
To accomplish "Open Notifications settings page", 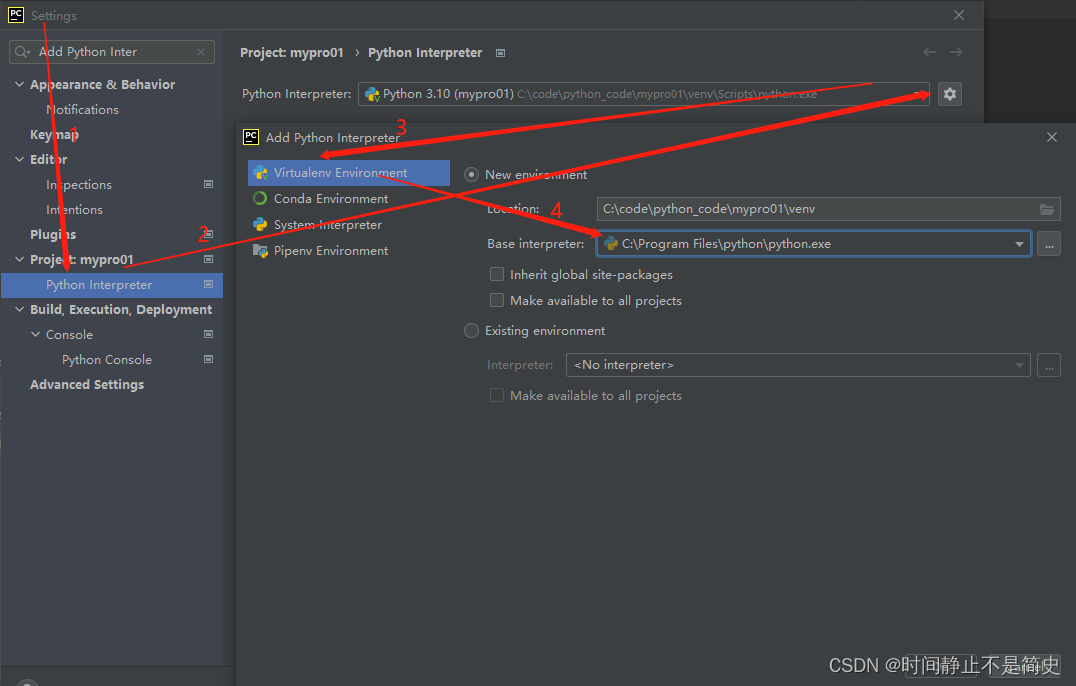I will pyautogui.click(x=82, y=110).
